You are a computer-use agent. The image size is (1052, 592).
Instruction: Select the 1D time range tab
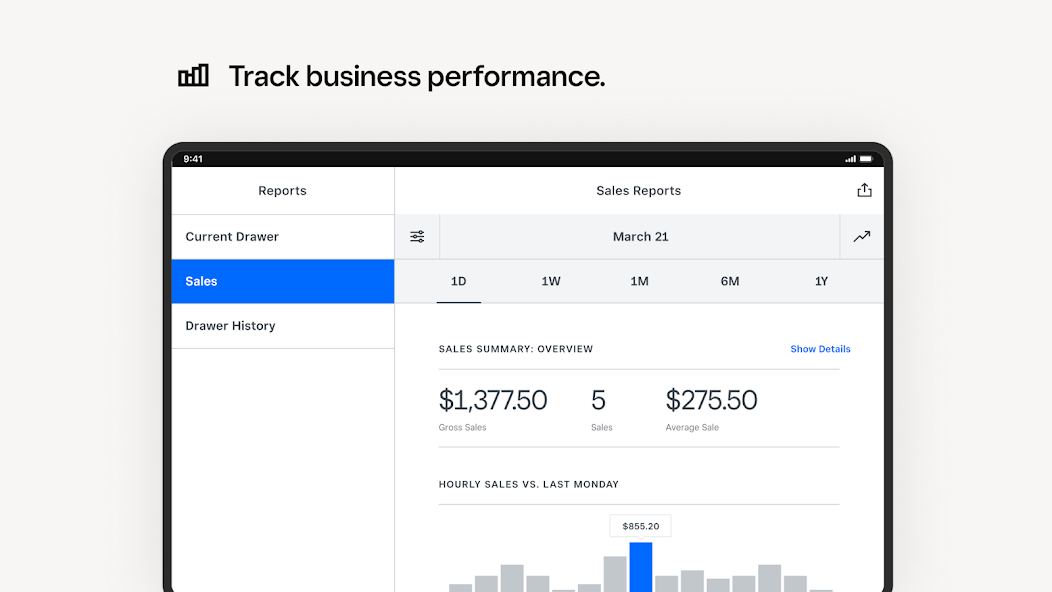point(458,281)
